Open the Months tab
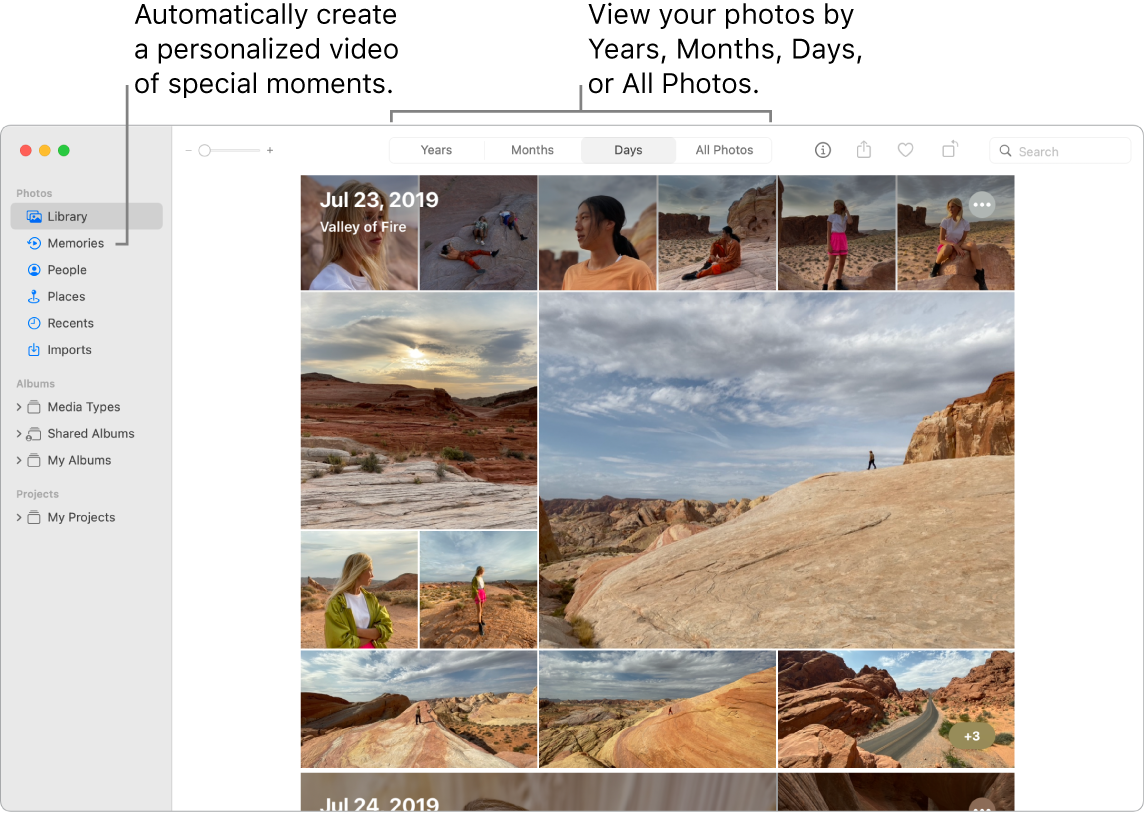Screen dimensions: 1146x814 [x=532, y=149]
